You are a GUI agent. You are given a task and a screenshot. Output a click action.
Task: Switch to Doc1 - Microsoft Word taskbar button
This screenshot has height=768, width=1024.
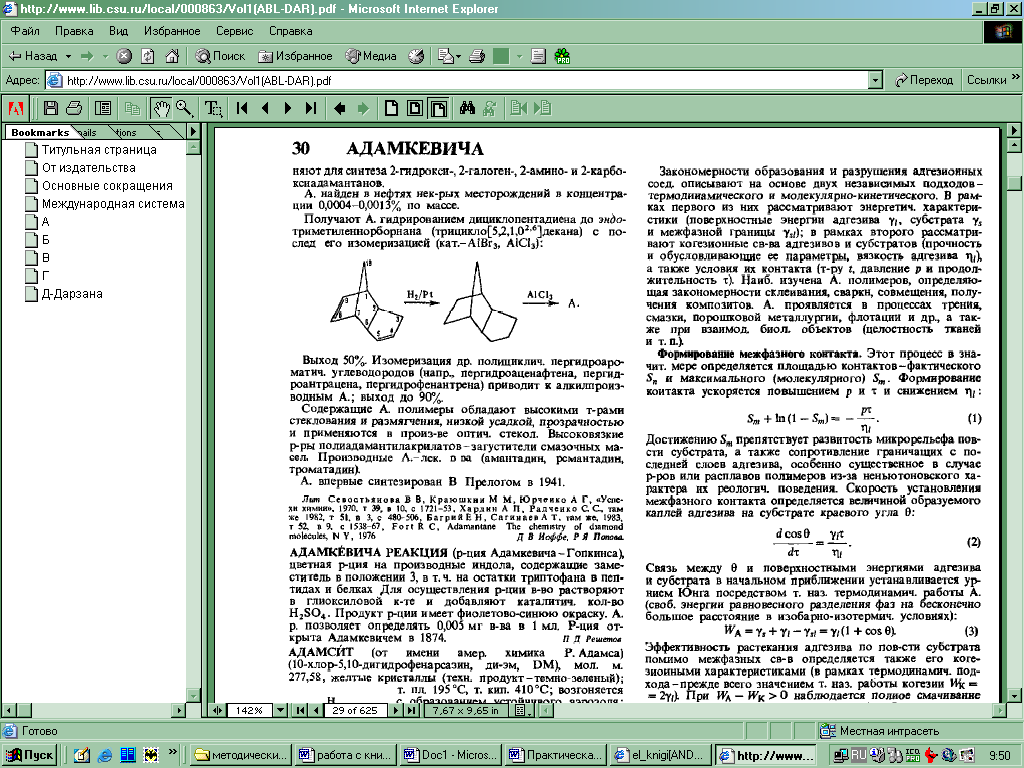point(451,755)
